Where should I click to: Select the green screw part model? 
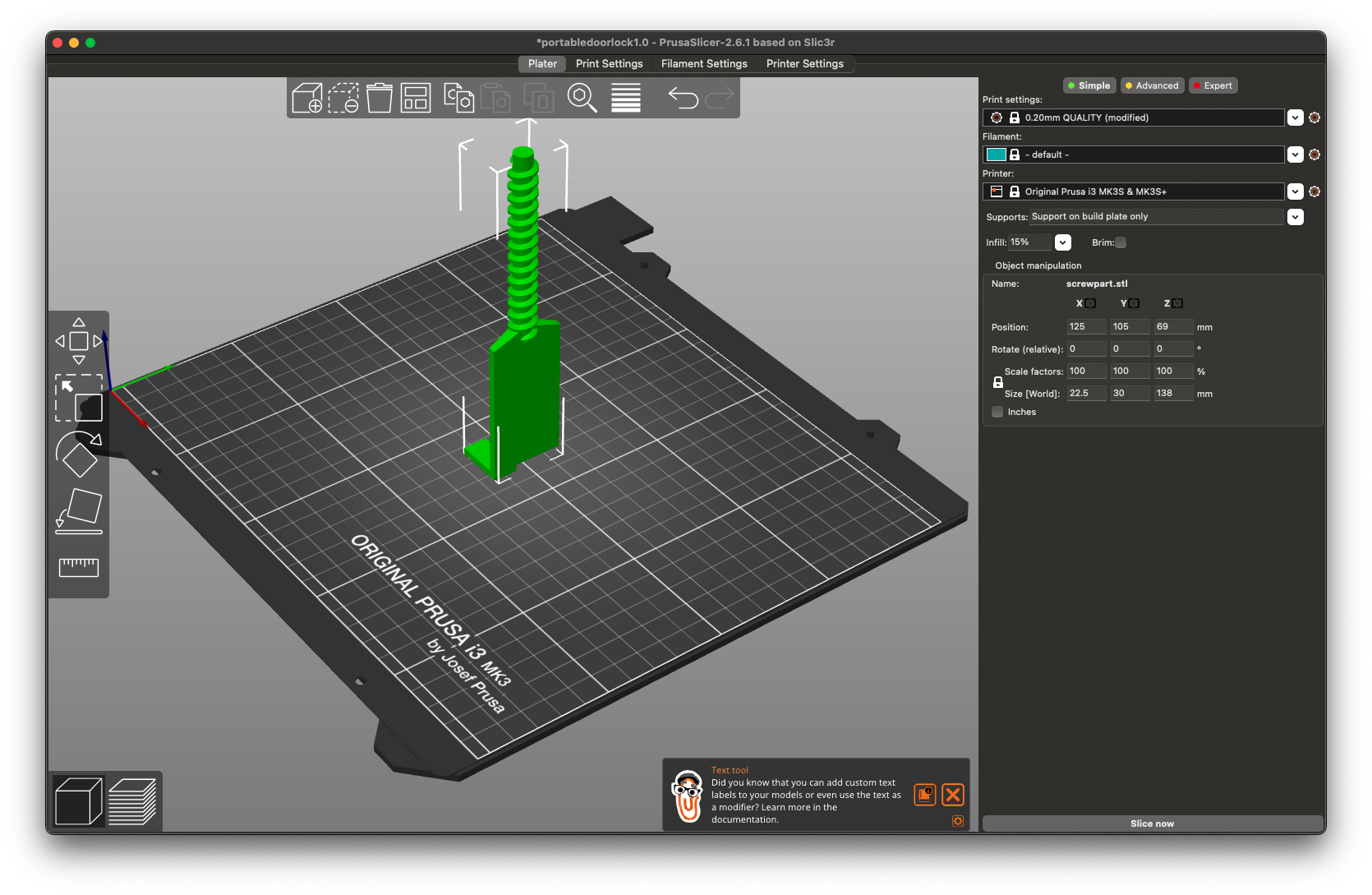click(x=524, y=386)
